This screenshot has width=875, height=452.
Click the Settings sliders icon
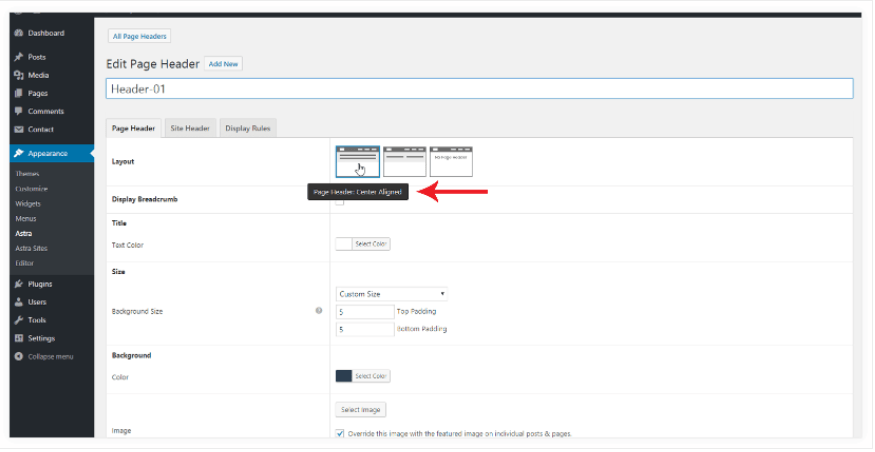(18, 338)
